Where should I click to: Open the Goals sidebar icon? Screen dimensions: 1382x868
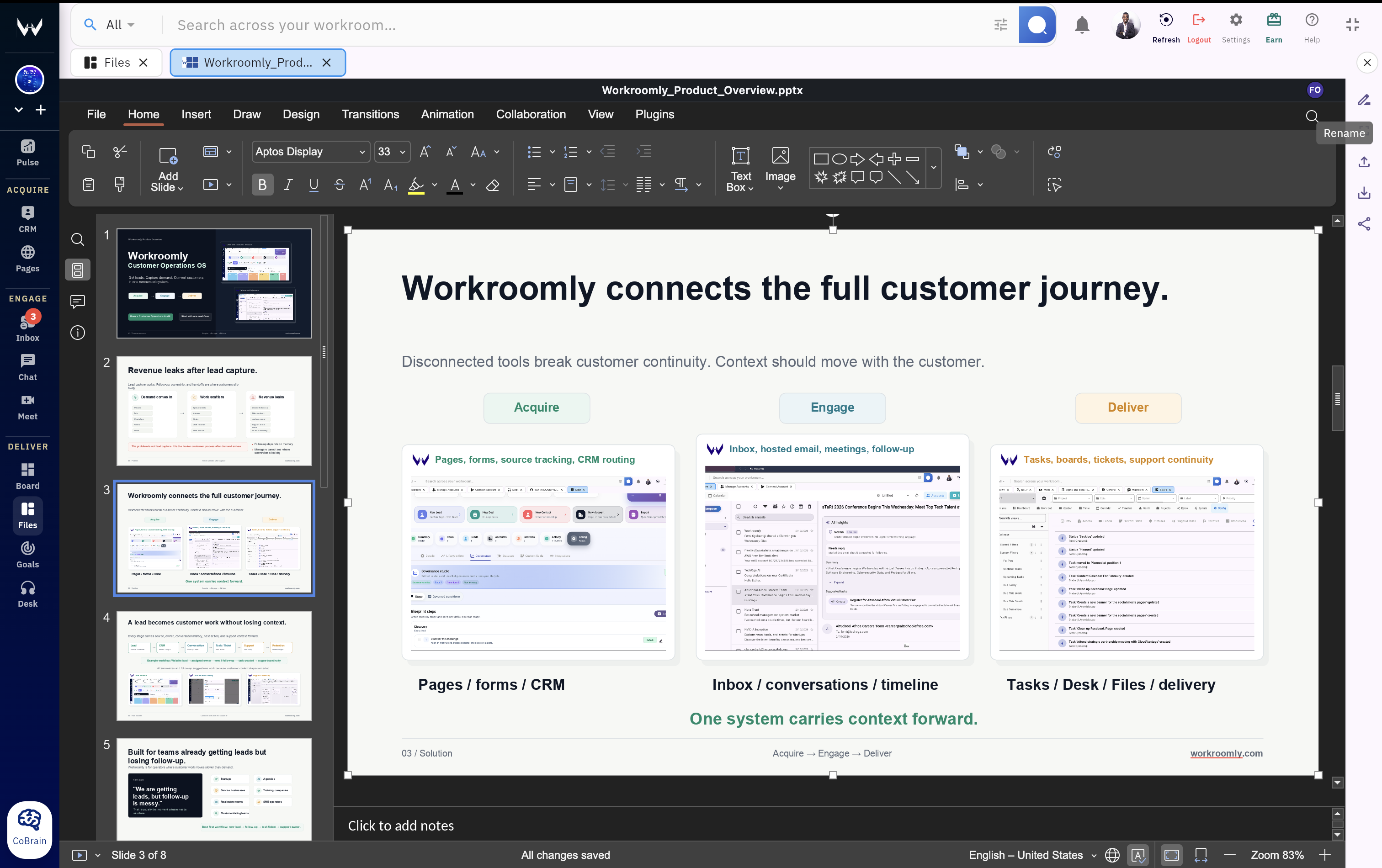(27, 555)
